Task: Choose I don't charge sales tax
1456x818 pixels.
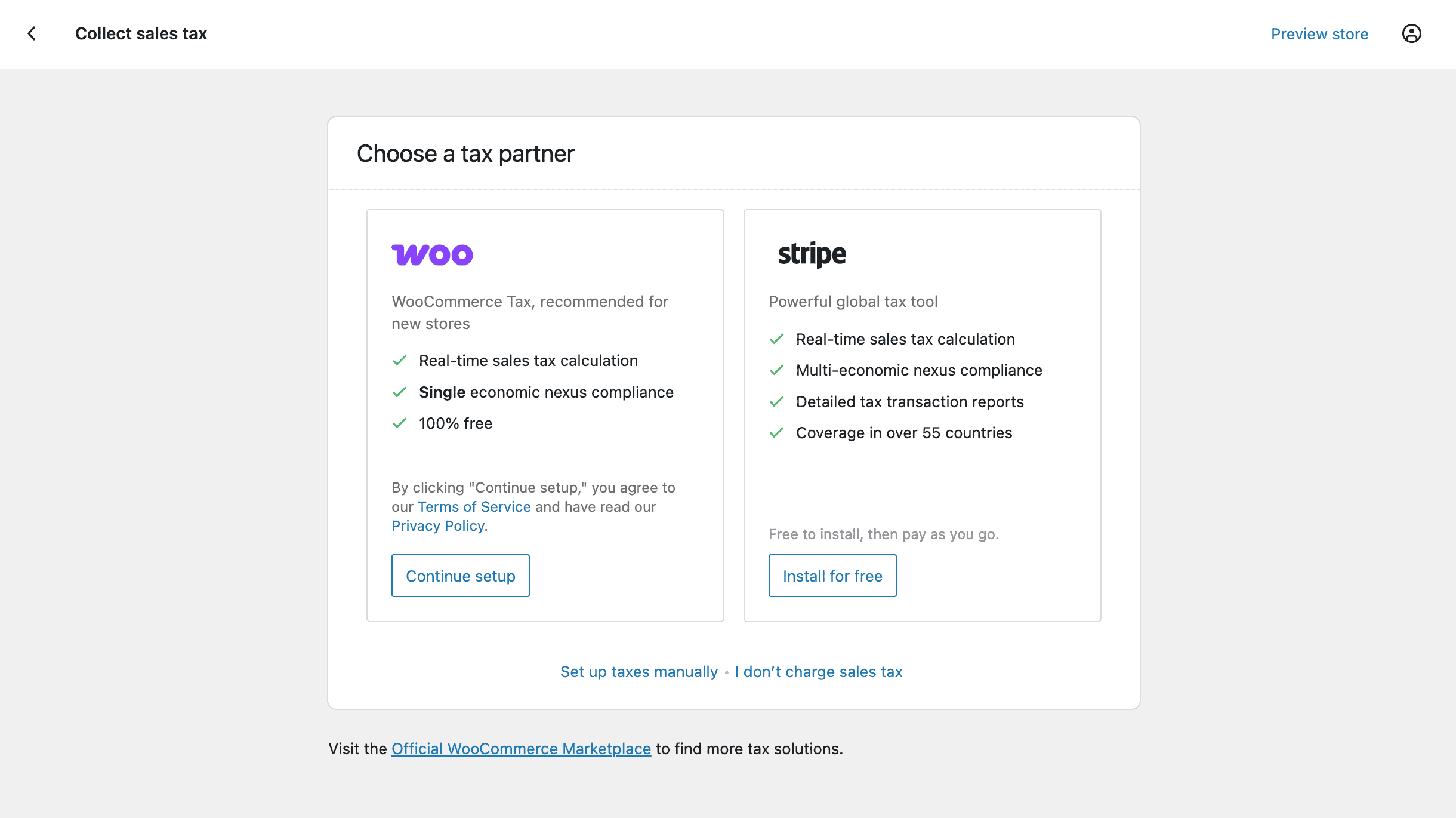Action: coord(818,672)
